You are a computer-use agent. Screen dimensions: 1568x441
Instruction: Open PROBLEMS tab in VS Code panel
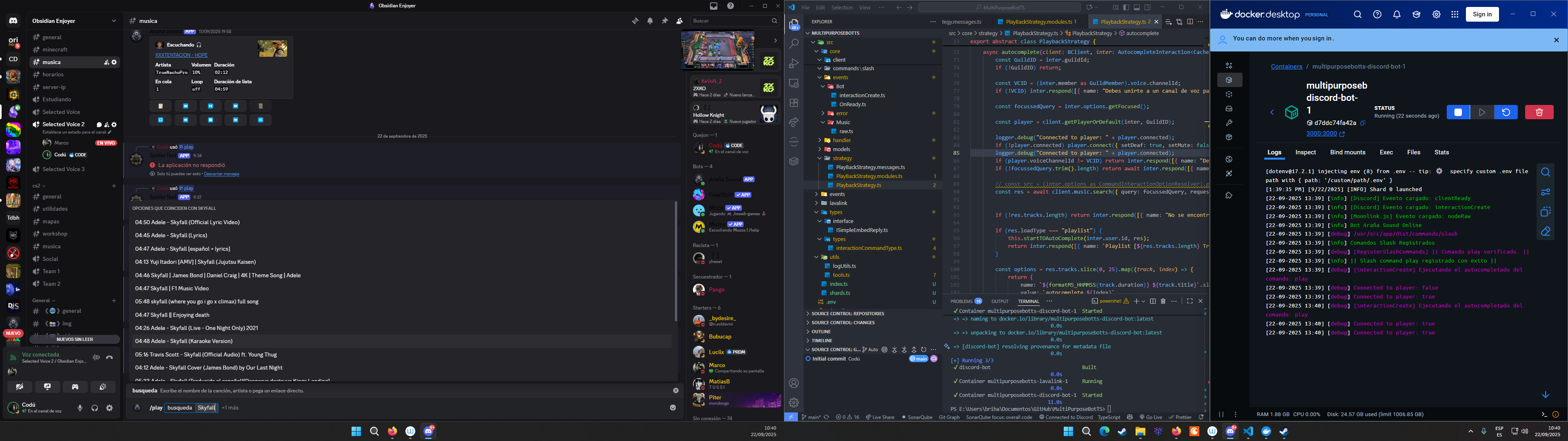961,301
